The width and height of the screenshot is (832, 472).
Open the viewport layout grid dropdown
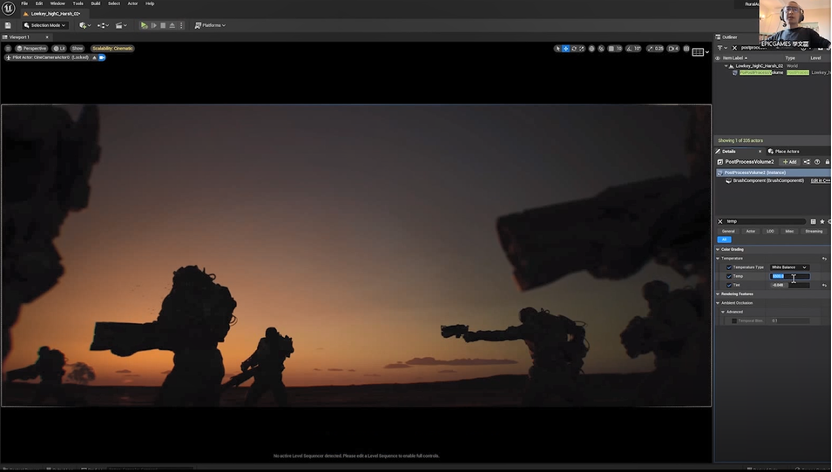(x=700, y=52)
